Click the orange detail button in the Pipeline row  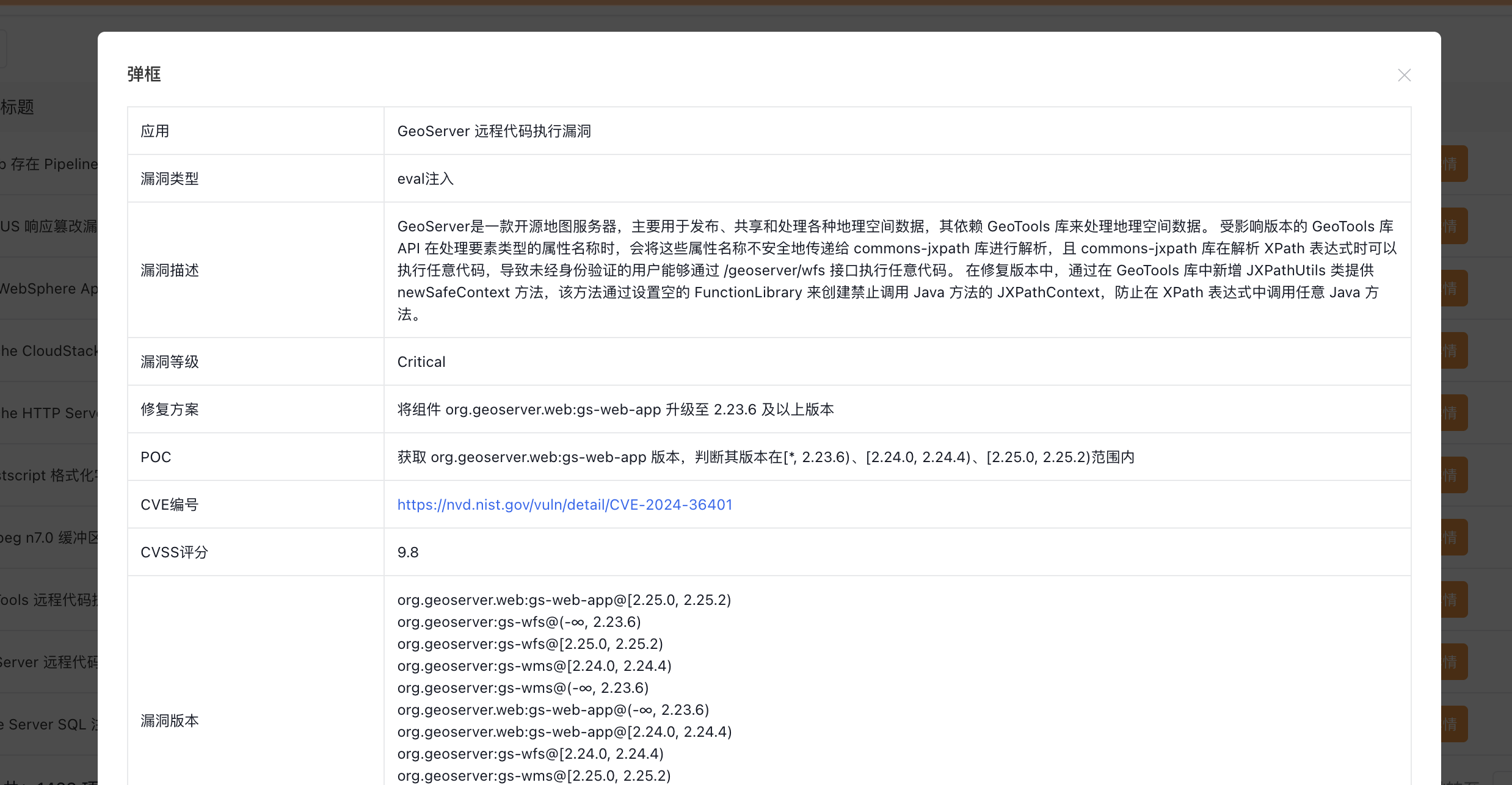pos(1455,164)
